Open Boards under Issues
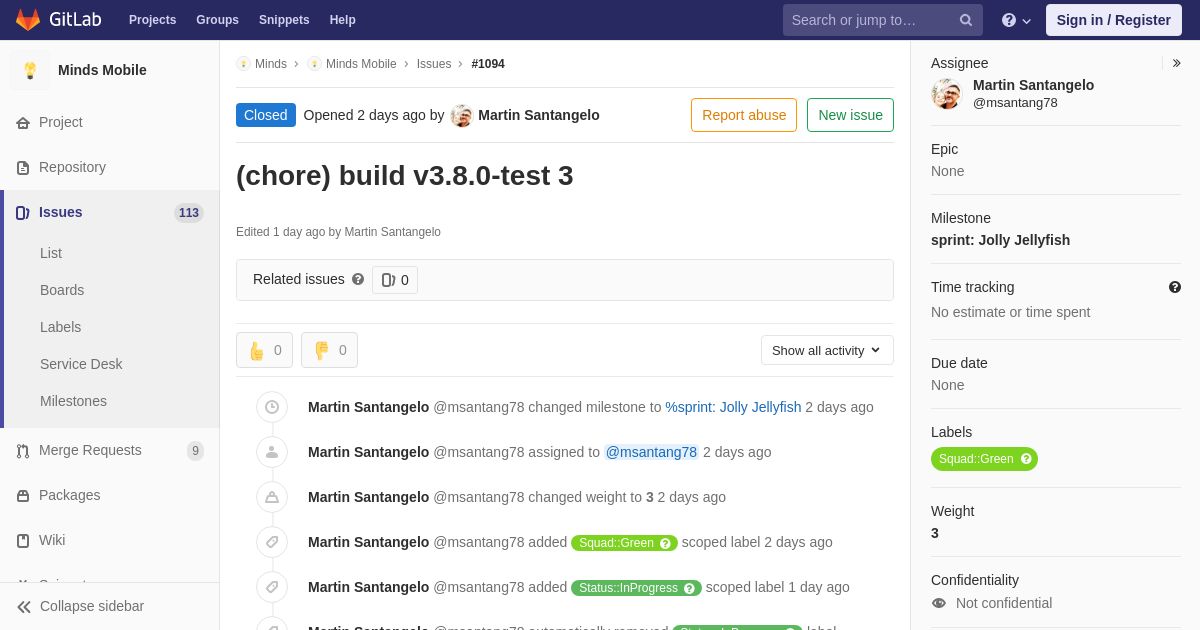The height and width of the screenshot is (630, 1200). [62, 290]
